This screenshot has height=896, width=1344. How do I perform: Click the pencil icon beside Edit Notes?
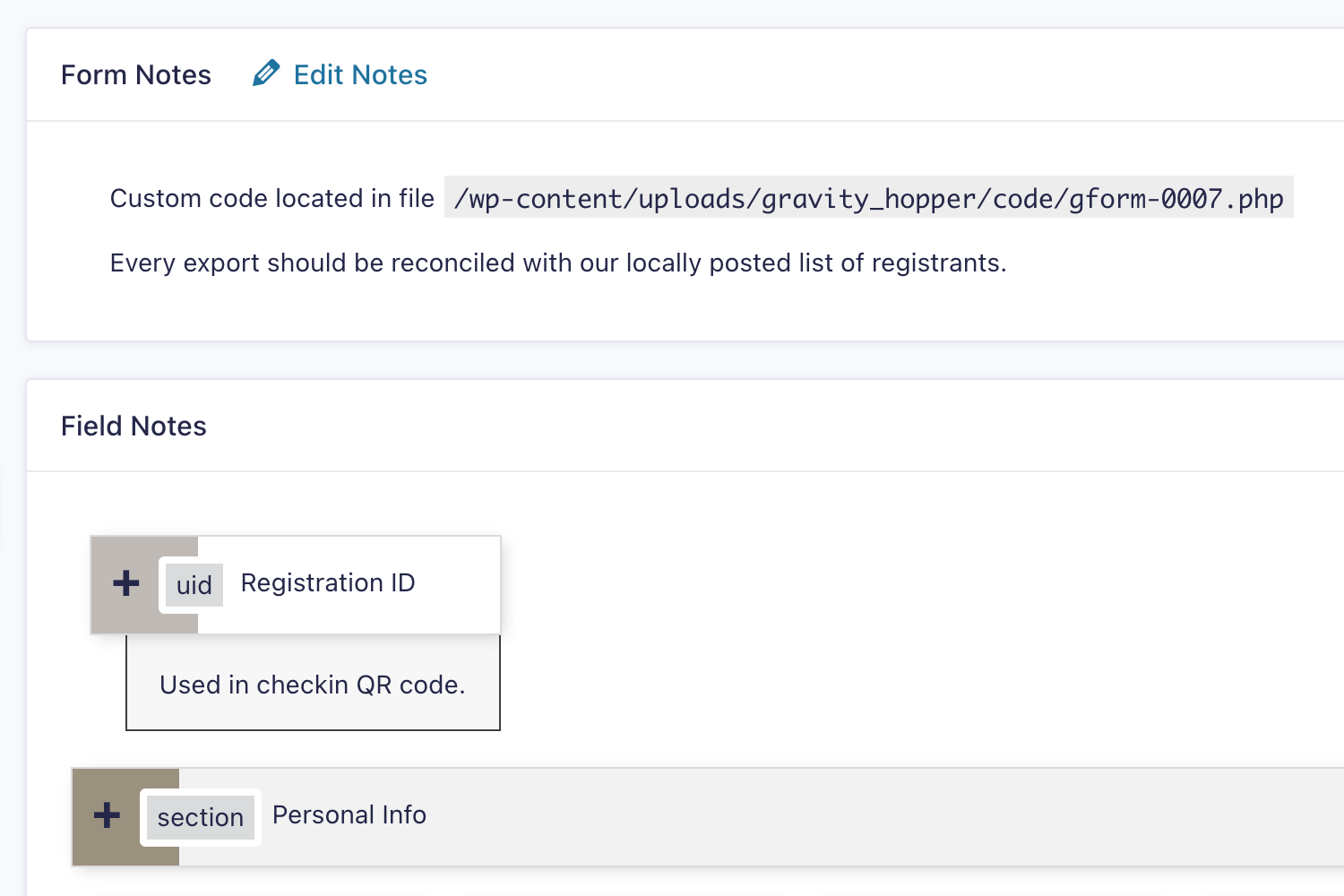(x=266, y=73)
